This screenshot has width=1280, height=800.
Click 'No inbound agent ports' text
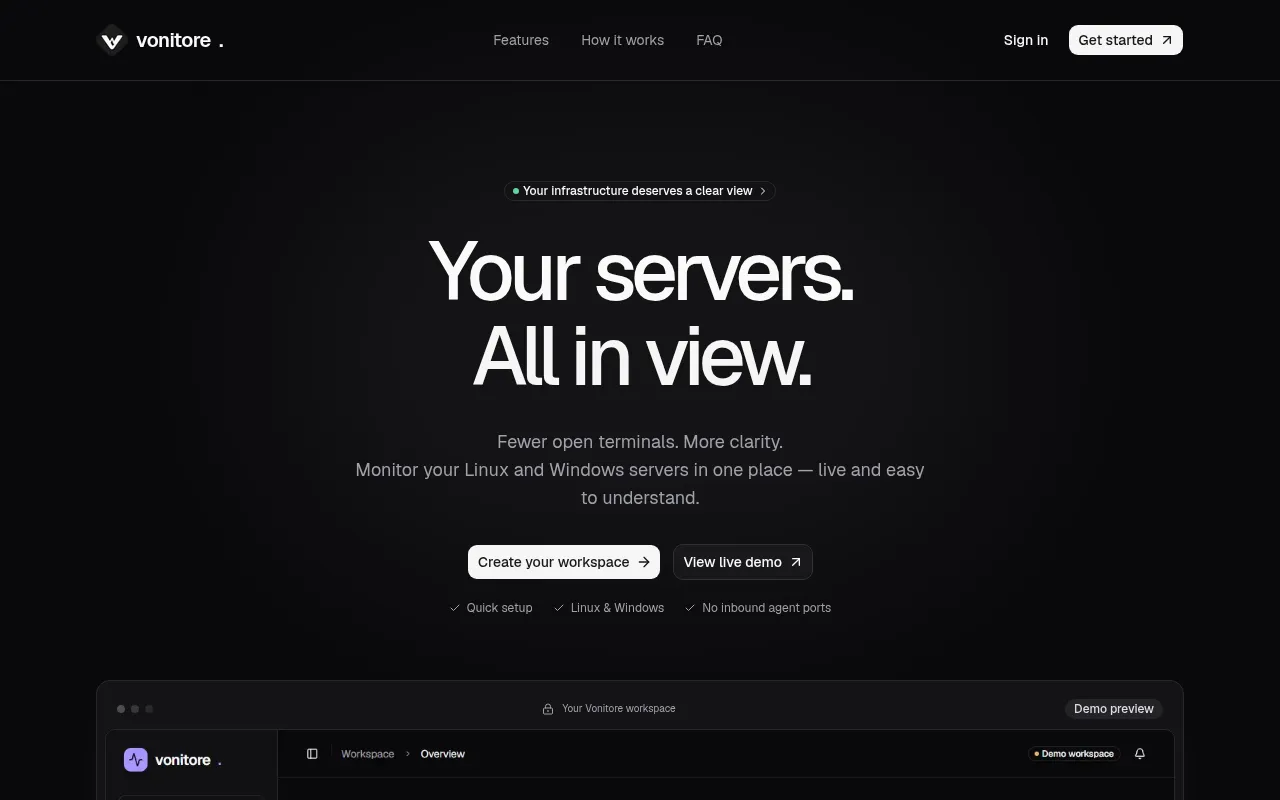pyautogui.click(x=766, y=608)
